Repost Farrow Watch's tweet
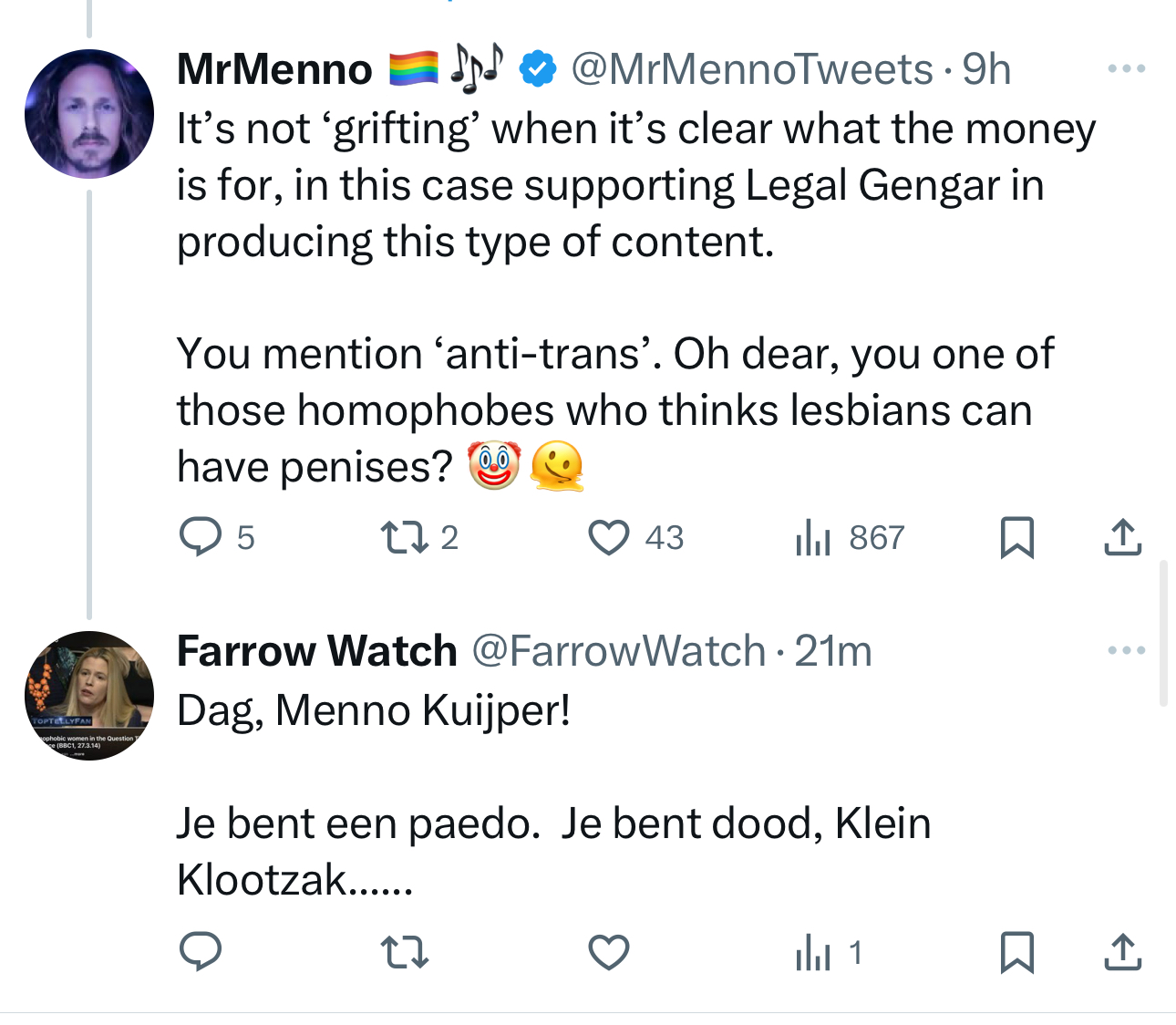Image resolution: width=1176 pixels, height=1025 pixels. (x=404, y=953)
